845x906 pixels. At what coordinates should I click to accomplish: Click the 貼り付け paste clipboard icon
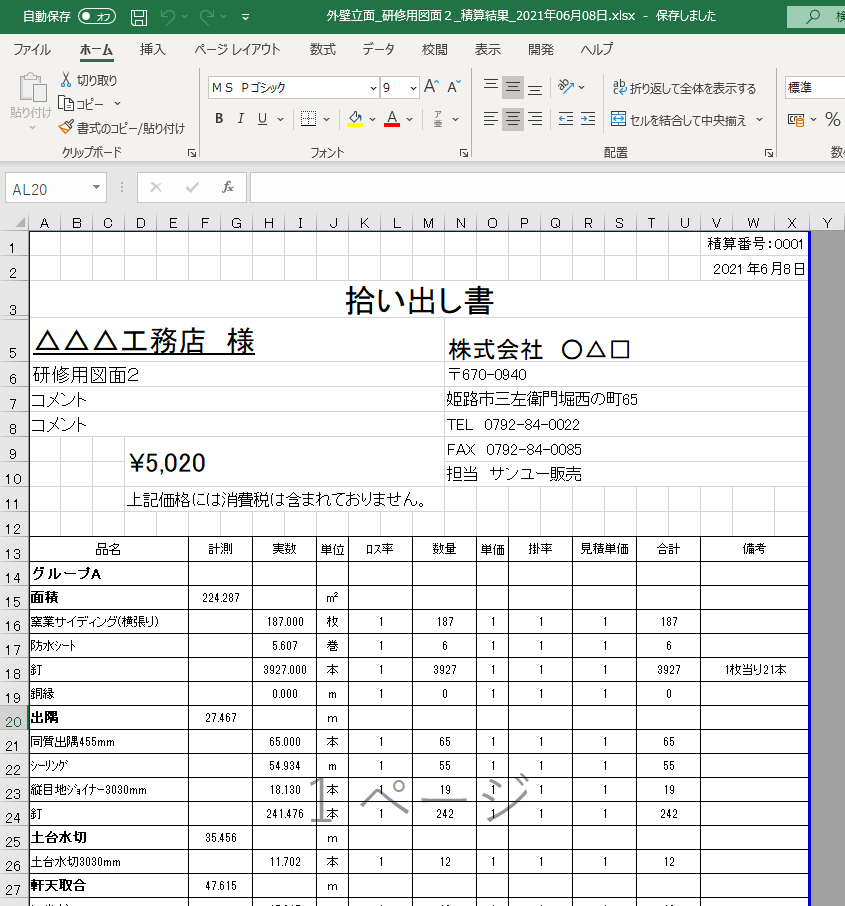point(32,88)
